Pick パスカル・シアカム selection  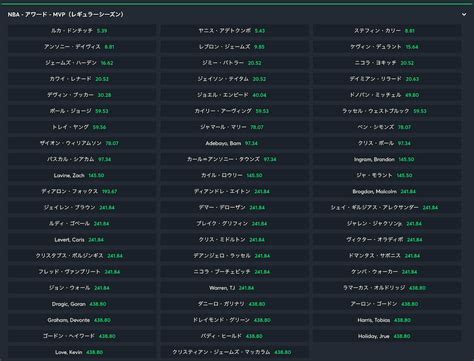82,159
